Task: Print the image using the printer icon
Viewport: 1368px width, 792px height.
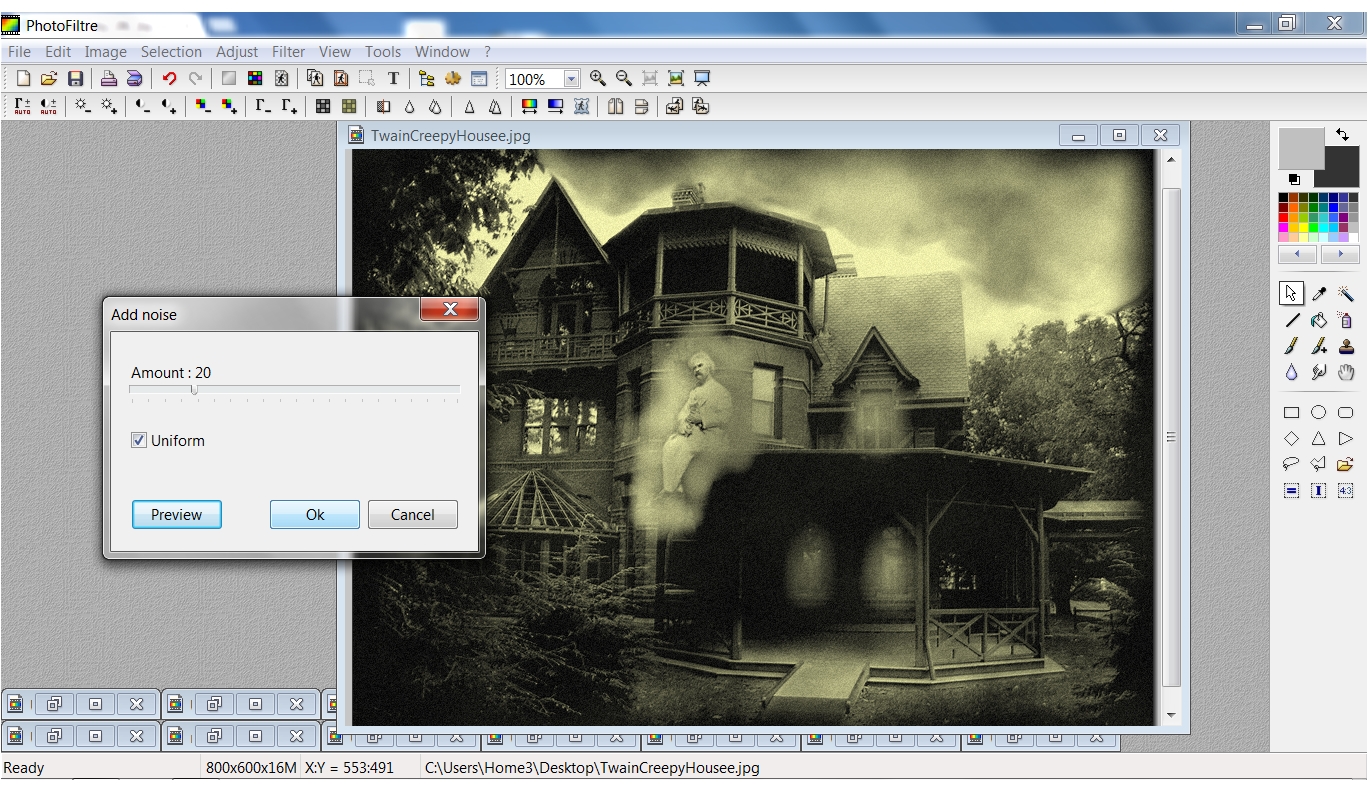Action: [108, 79]
